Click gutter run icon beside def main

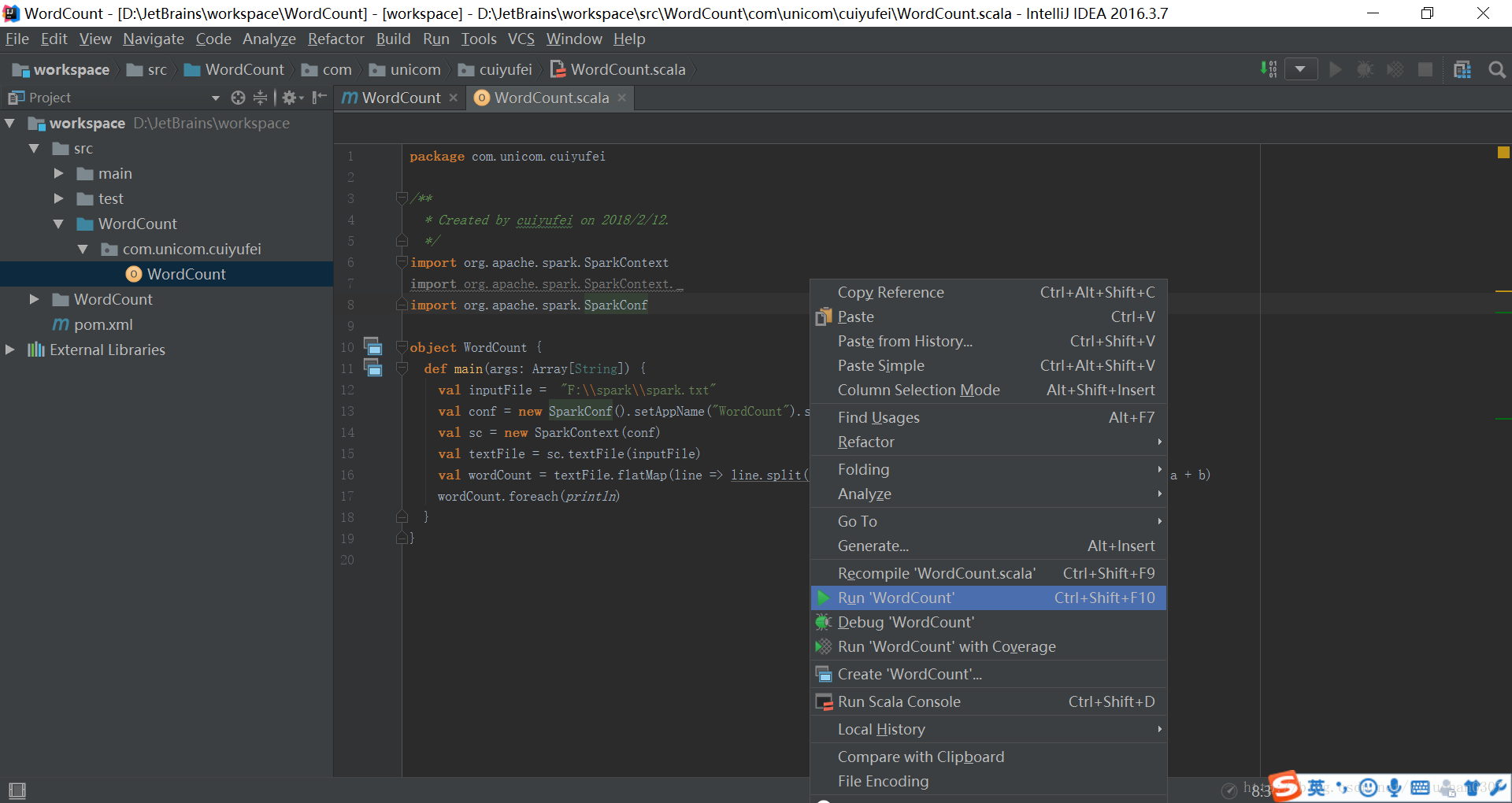coord(372,367)
